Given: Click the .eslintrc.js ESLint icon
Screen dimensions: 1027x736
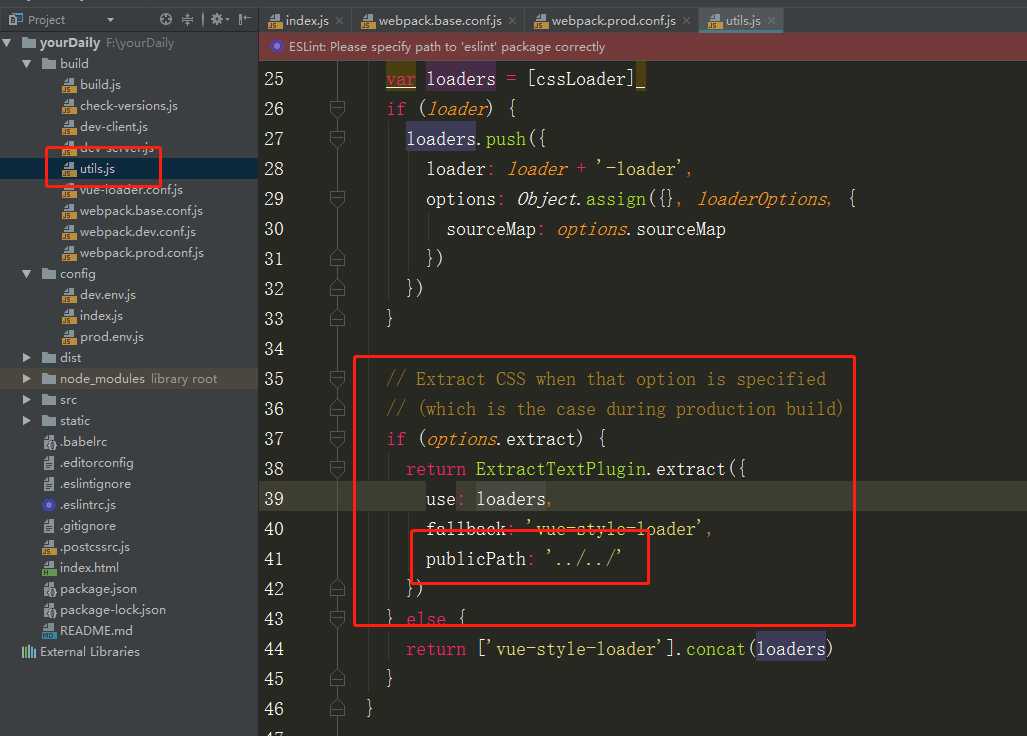Looking at the screenshot, I should click(49, 506).
